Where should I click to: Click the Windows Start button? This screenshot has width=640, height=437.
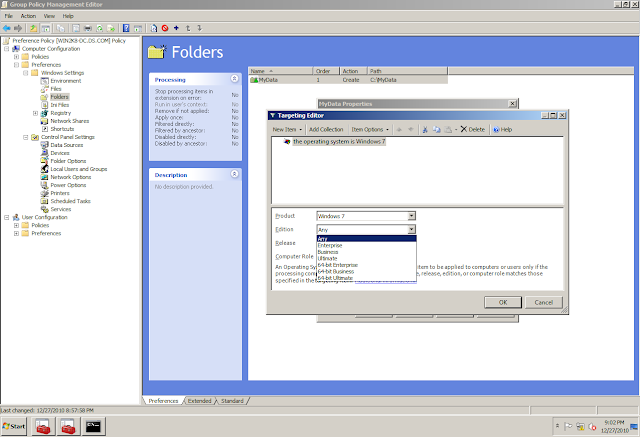click(14, 426)
